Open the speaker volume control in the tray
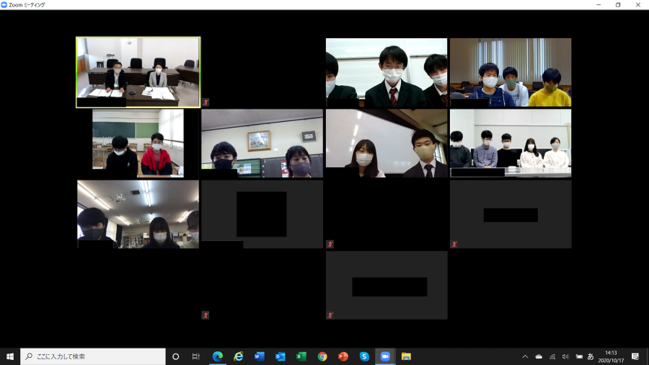The height and width of the screenshot is (365, 649). coord(565,356)
